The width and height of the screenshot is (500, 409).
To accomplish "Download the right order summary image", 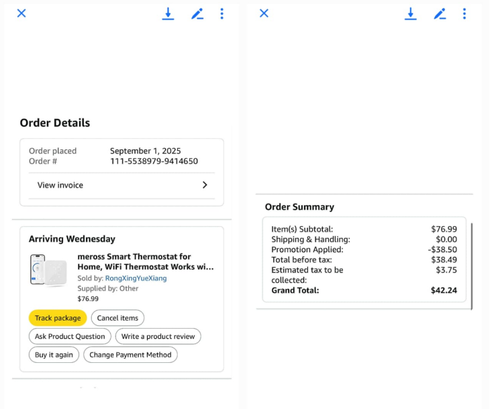I will click(411, 14).
